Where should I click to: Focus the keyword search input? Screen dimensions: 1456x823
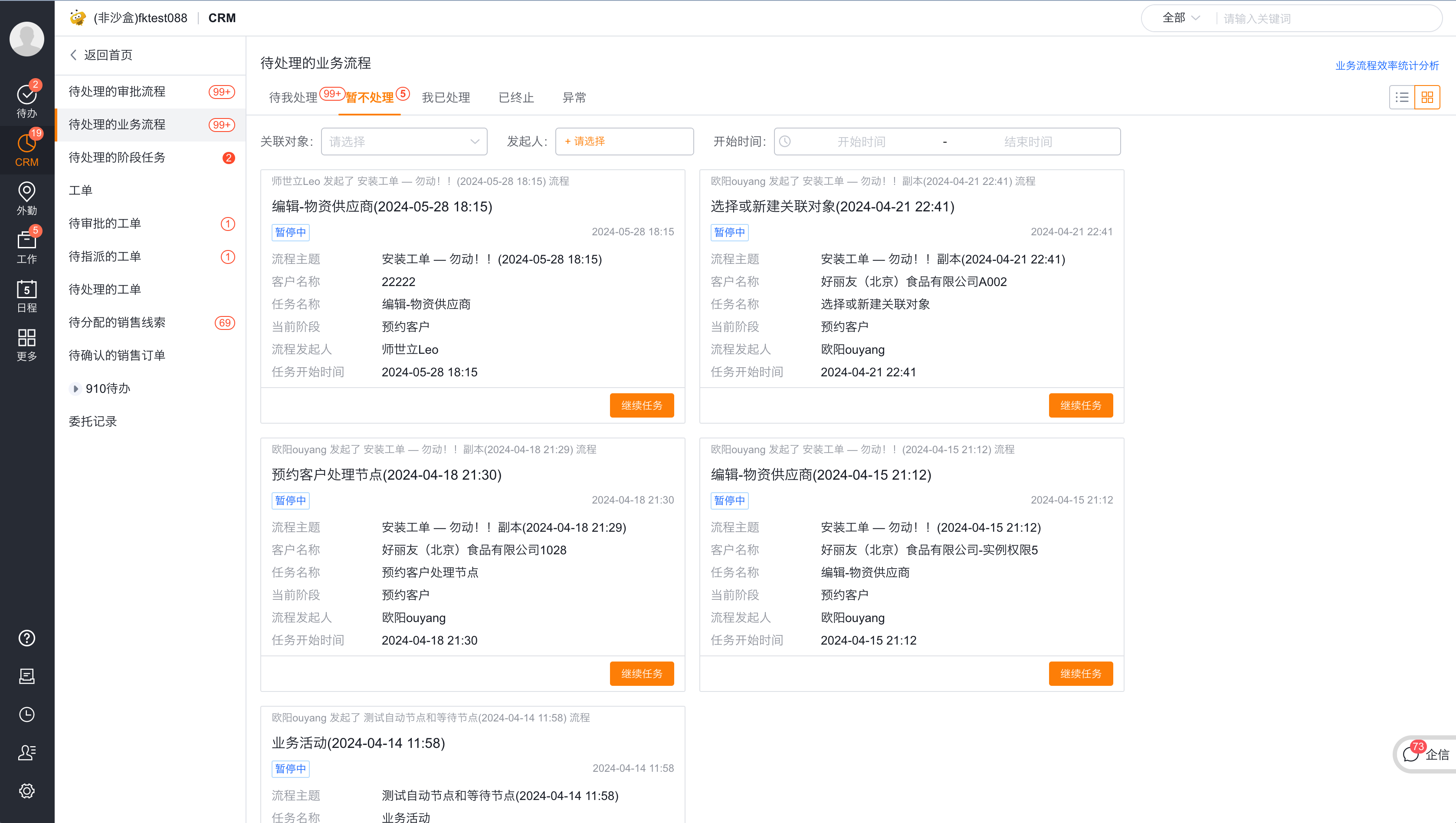click(x=1328, y=18)
